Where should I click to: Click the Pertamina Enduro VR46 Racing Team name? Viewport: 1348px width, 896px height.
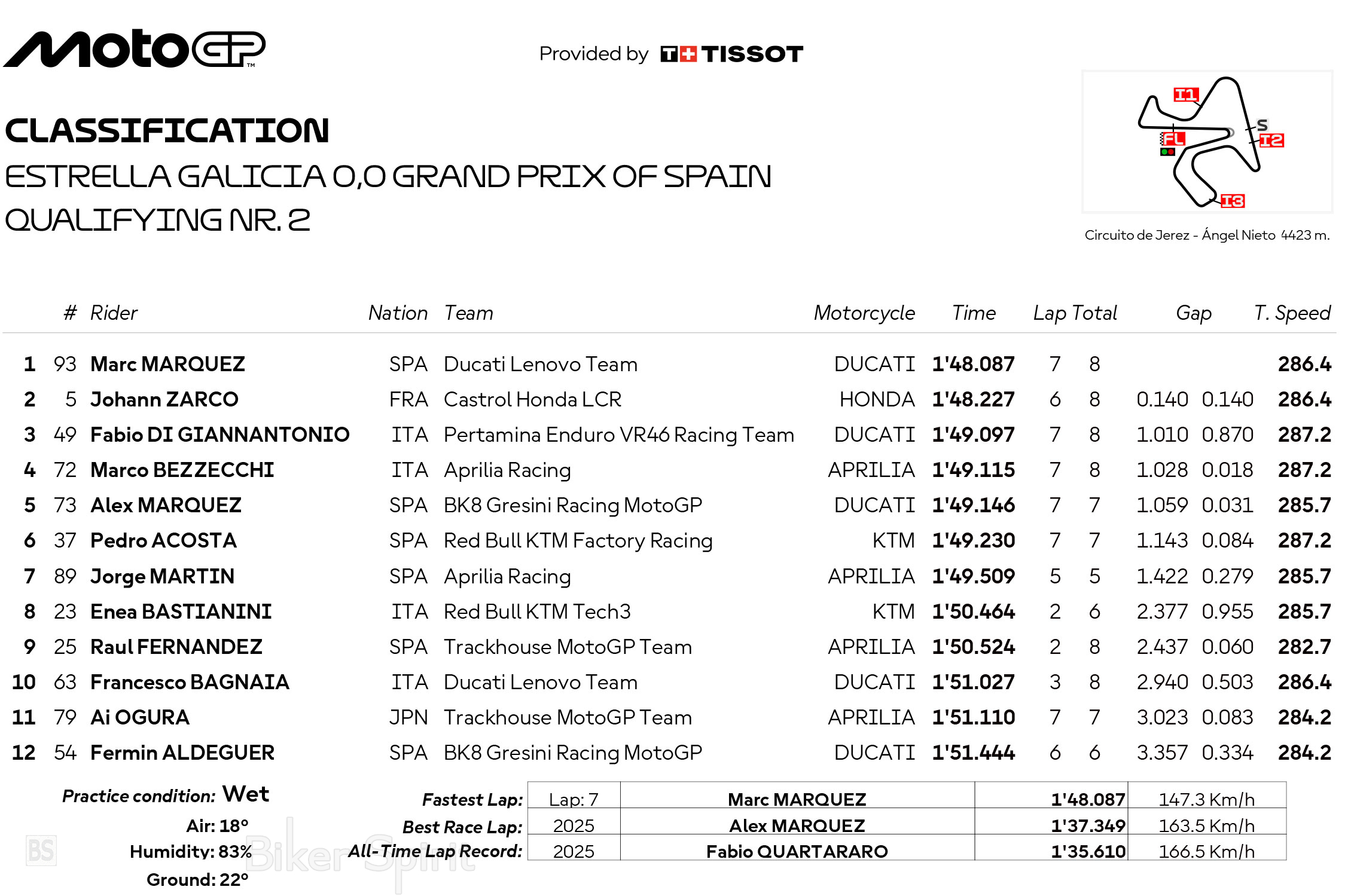[618, 435]
